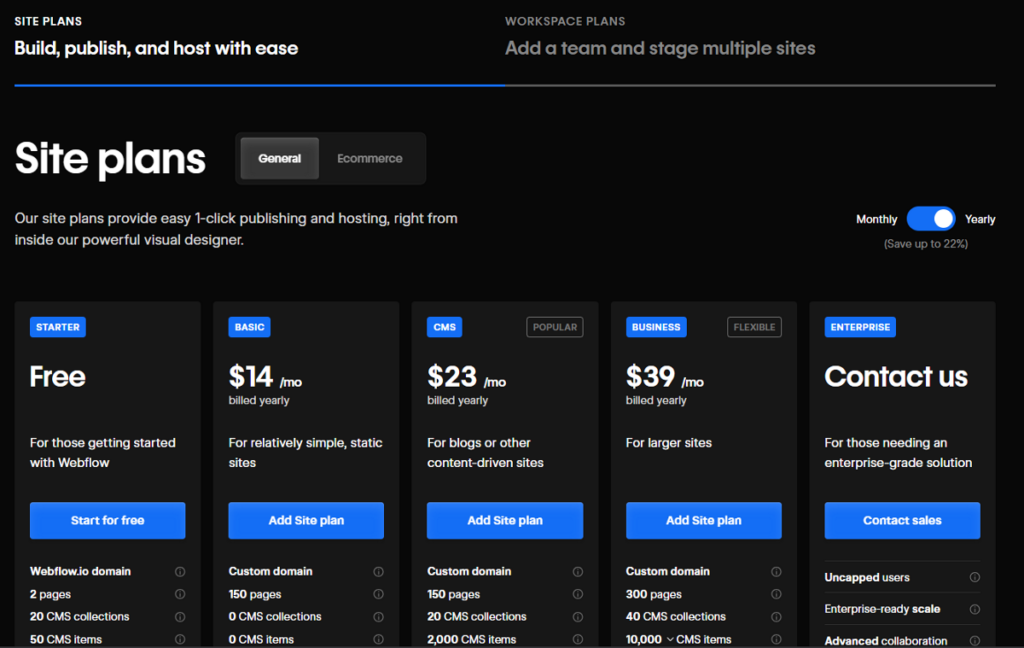Click the $23 /mo price
1024x648 pixels.
point(466,377)
